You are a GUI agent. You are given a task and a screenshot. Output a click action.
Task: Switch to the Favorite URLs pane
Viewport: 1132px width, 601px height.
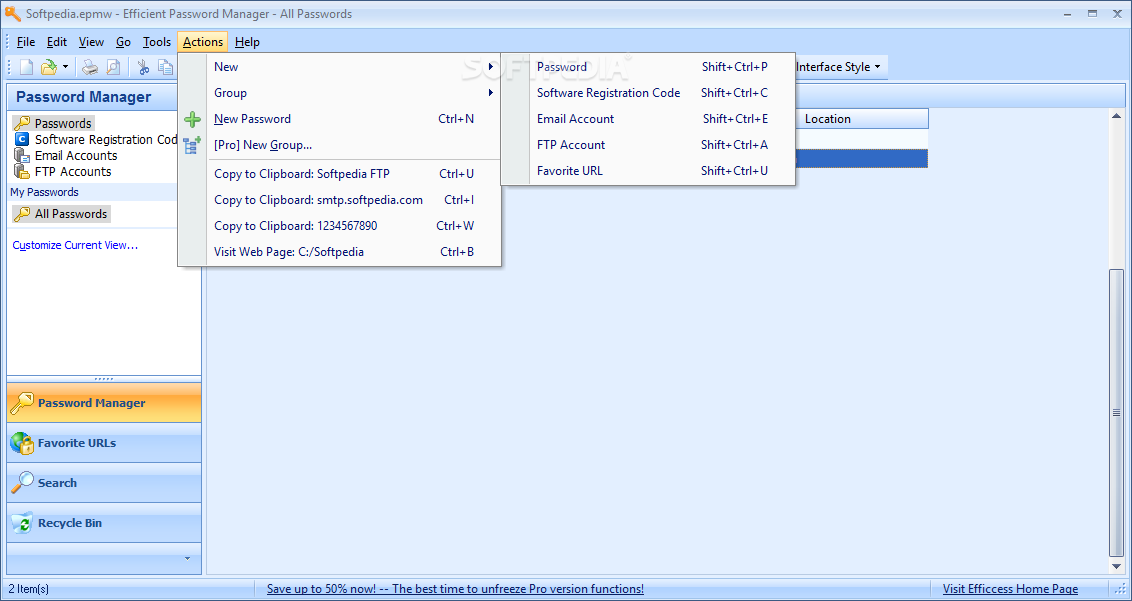click(104, 443)
